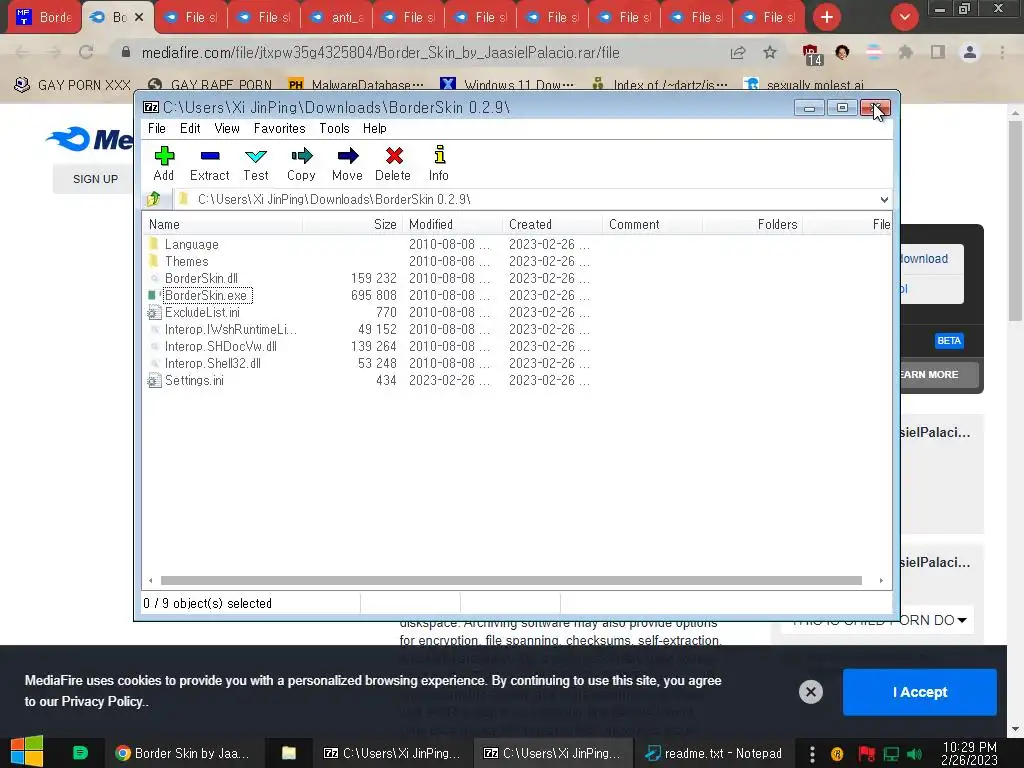Open the Chrome extensions puzzle icon
This screenshot has width=1024, height=768.
[906, 53]
